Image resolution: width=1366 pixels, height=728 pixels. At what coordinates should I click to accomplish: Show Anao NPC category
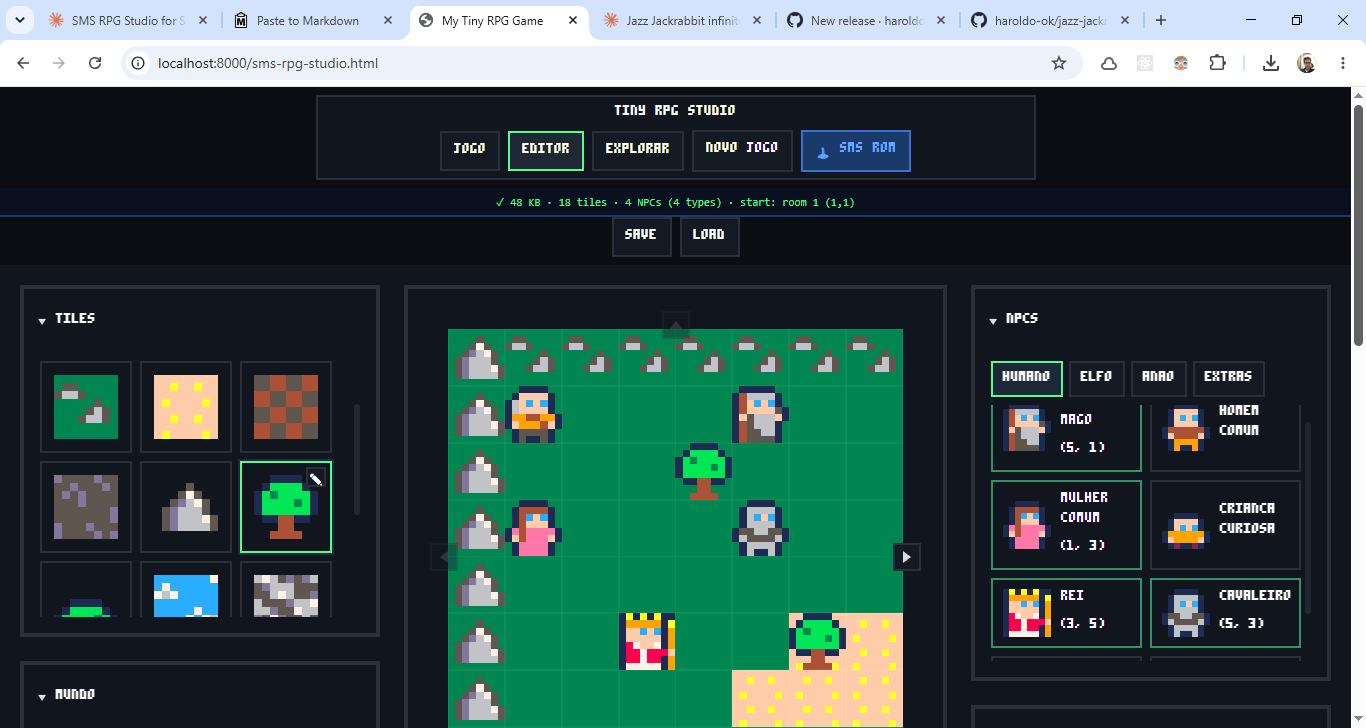pos(1158,378)
